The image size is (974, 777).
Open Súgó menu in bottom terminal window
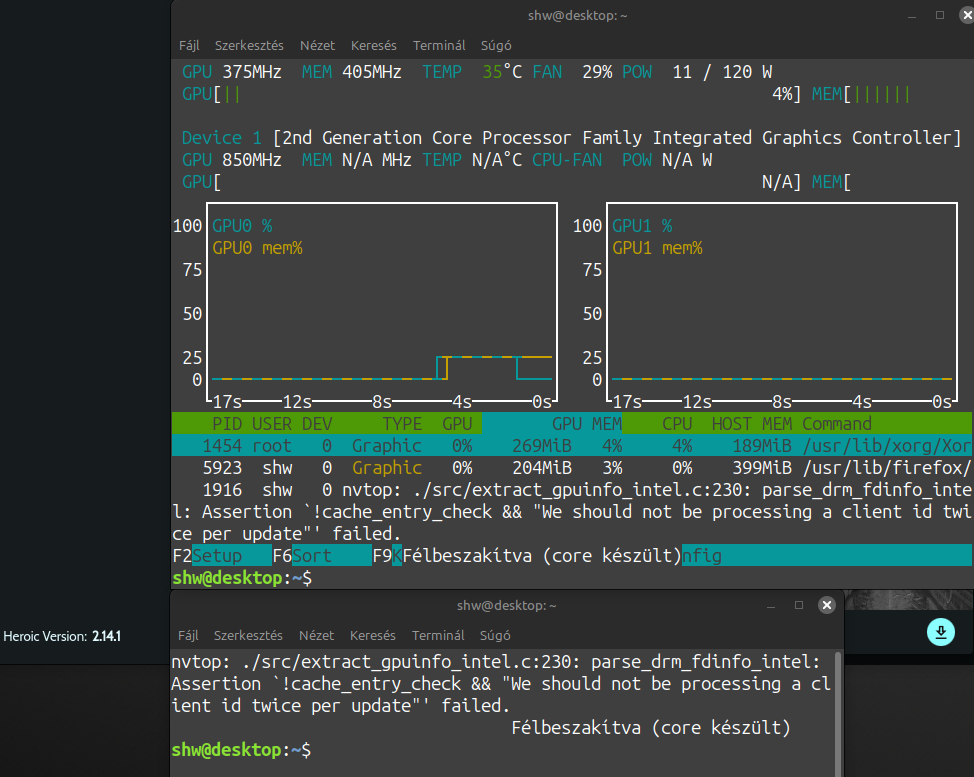pyautogui.click(x=495, y=635)
